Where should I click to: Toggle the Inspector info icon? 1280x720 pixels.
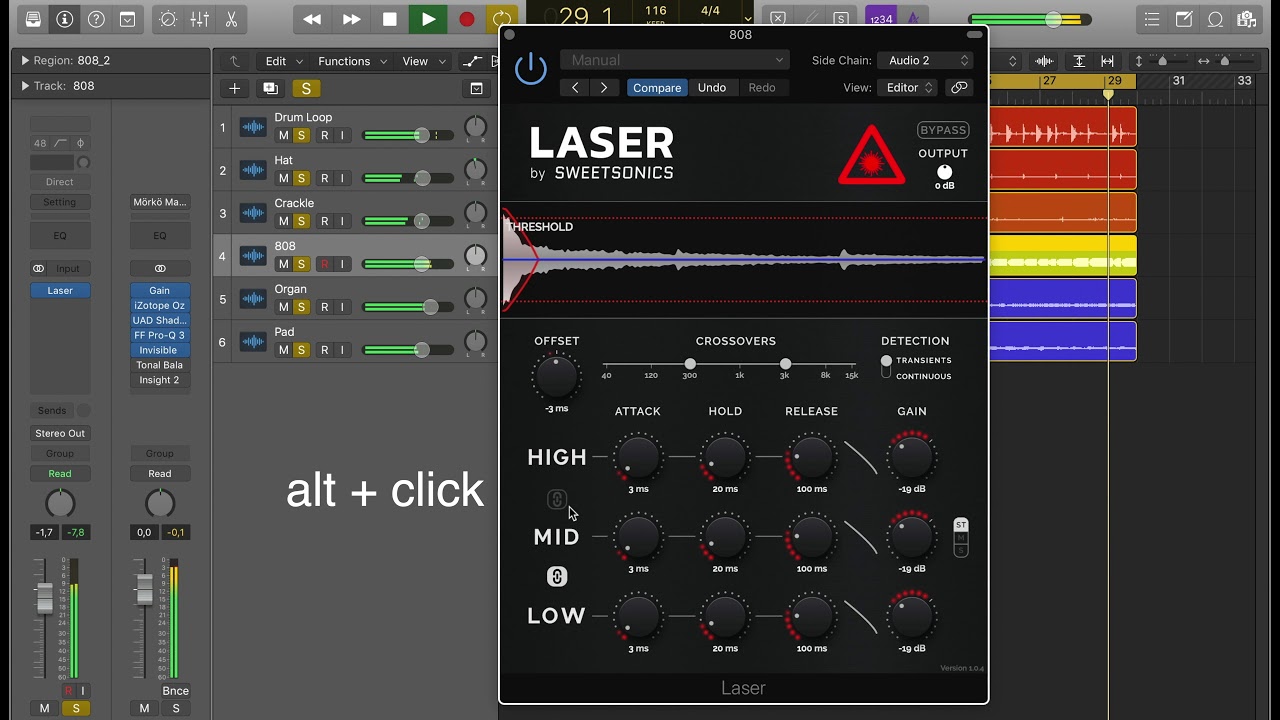(x=64, y=19)
